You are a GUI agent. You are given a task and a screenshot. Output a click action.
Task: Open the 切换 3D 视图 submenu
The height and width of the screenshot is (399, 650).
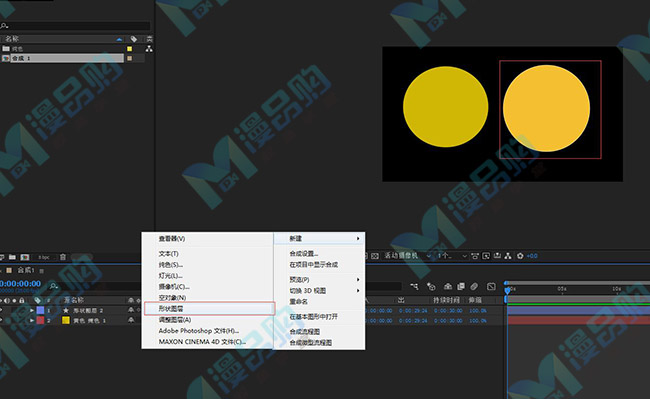pos(319,290)
